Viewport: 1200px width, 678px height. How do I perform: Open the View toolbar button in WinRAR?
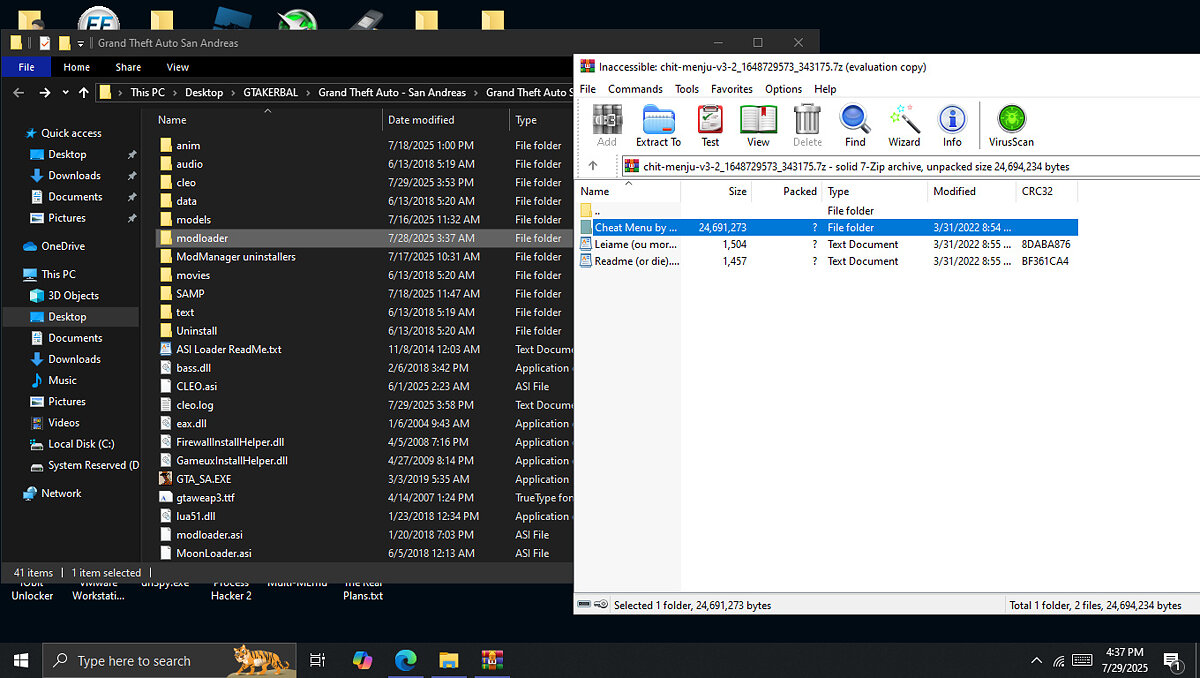(758, 125)
